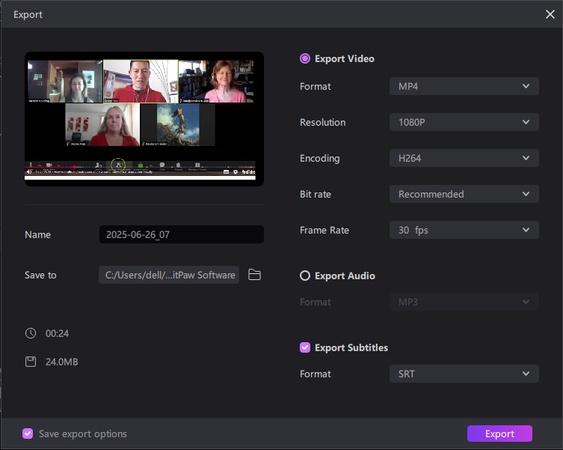563x450 pixels.
Task: Open the folder browse icon beside Save to
Action: point(255,275)
